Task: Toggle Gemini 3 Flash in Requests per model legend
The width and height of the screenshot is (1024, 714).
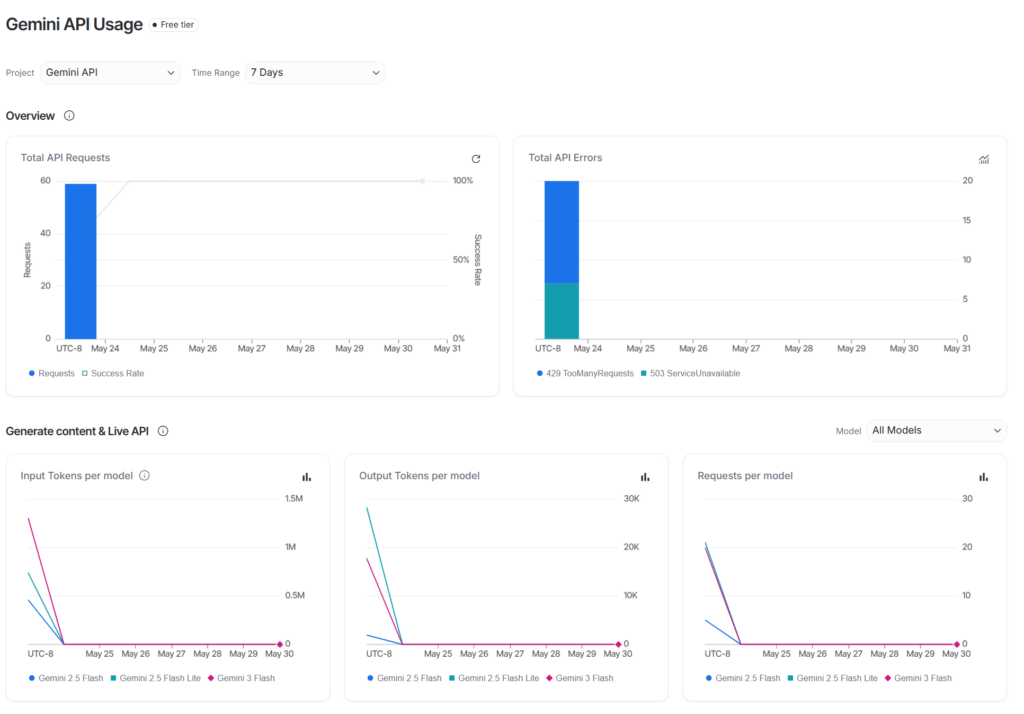Action: 918,678
